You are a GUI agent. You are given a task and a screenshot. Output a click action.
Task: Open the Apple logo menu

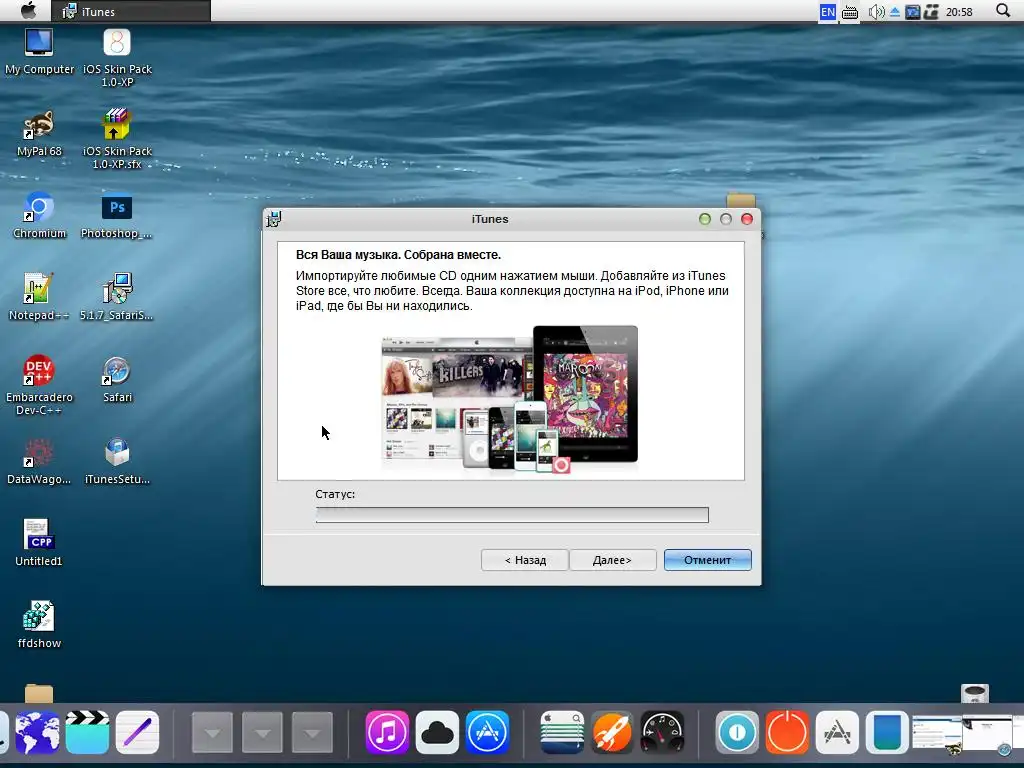pos(28,11)
